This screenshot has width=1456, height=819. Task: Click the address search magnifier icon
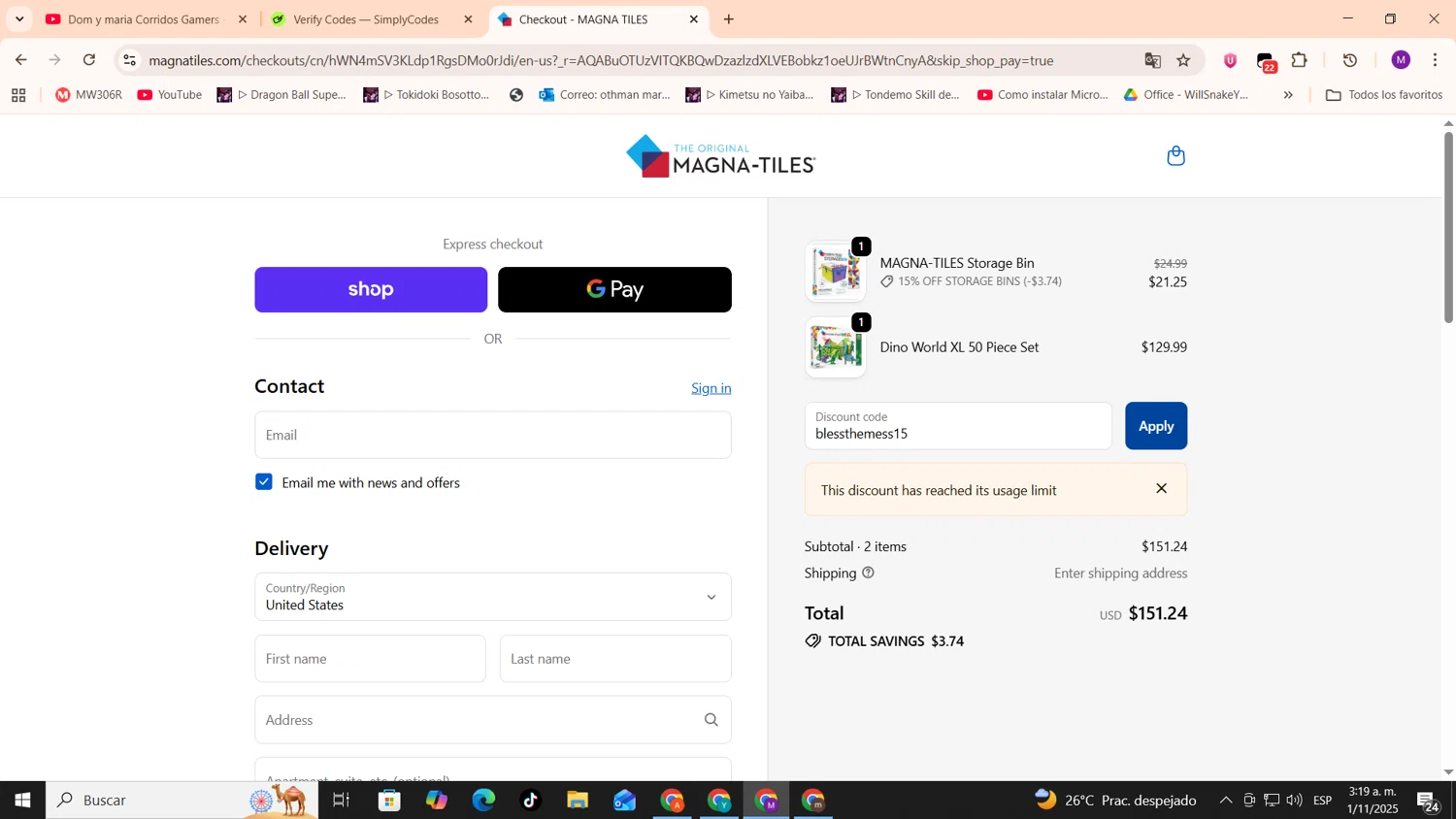point(711,720)
